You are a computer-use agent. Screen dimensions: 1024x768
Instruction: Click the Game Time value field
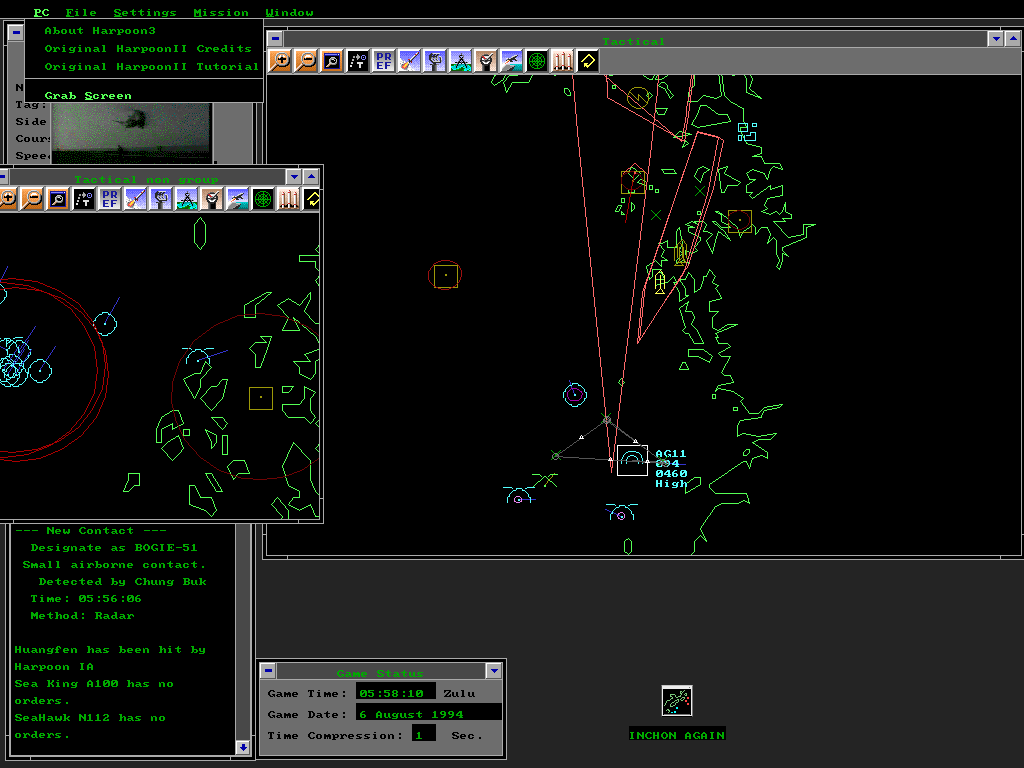[396, 692]
